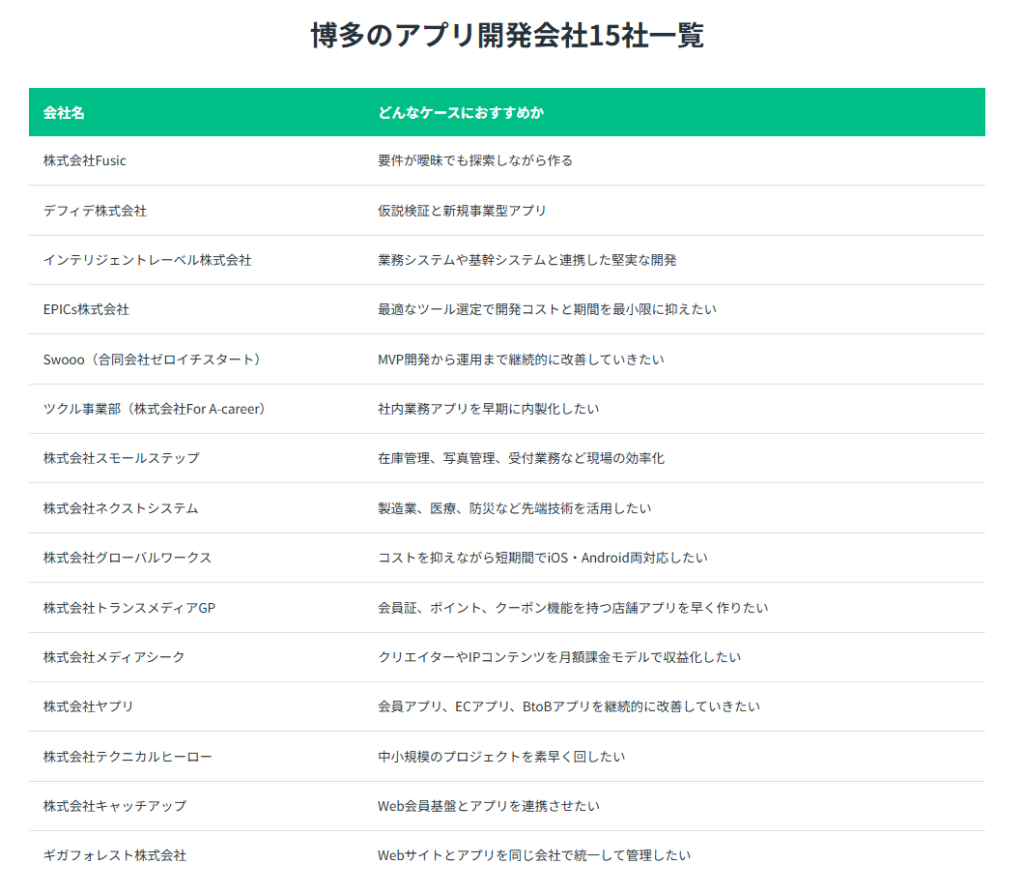Click ツクル事業部（株式会社For A-career） cell
1024x892 pixels.
click(157, 409)
